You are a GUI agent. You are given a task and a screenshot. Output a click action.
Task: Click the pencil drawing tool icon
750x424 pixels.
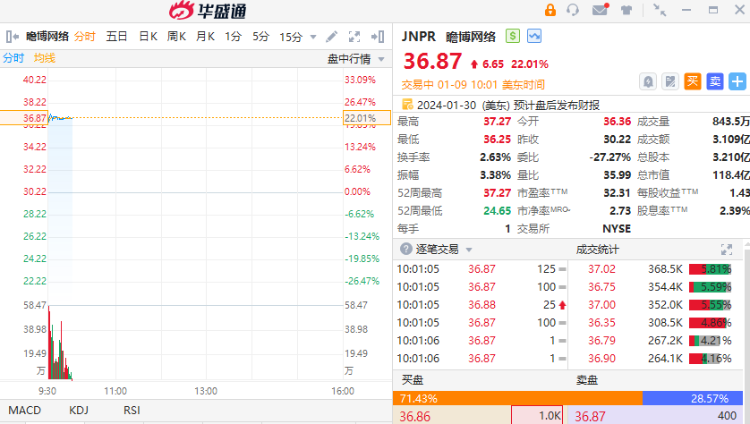[332, 36]
